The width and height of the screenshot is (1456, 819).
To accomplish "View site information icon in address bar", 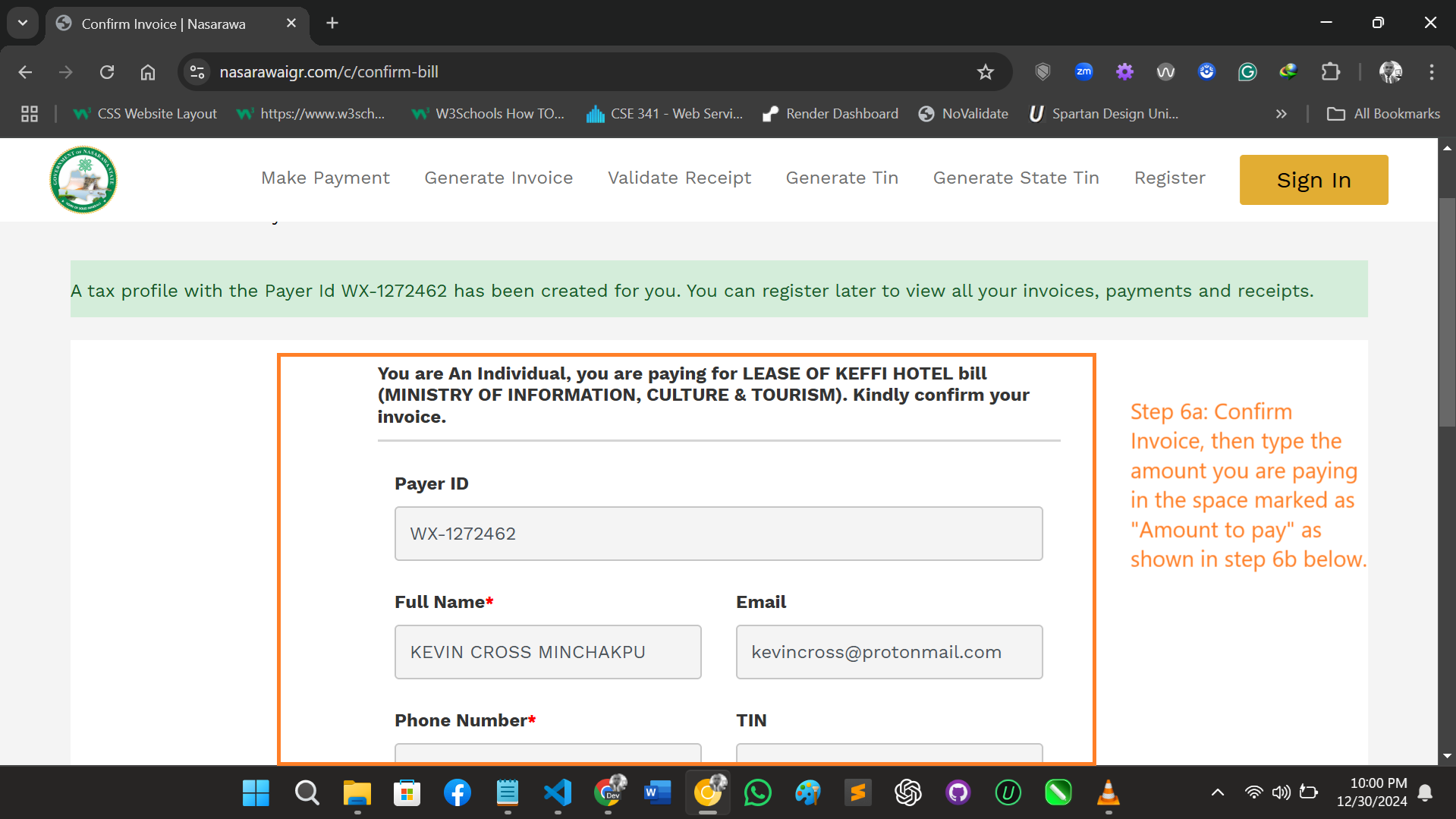I will 197,72.
